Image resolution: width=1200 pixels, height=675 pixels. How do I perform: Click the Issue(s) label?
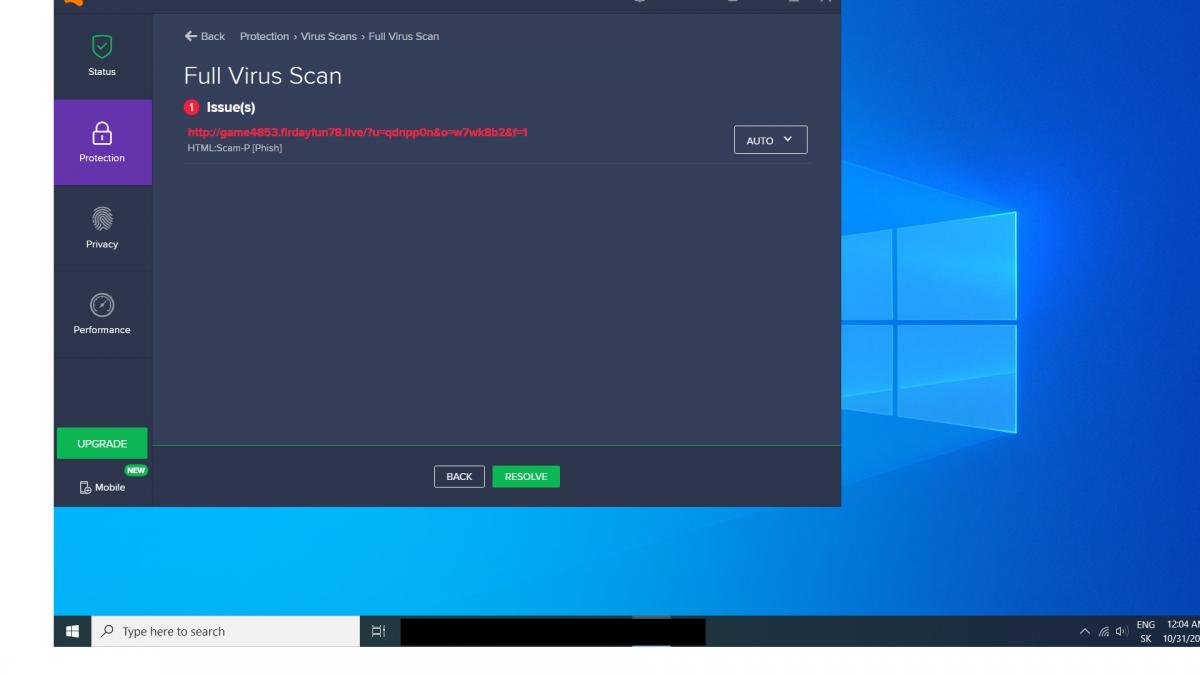pos(231,108)
